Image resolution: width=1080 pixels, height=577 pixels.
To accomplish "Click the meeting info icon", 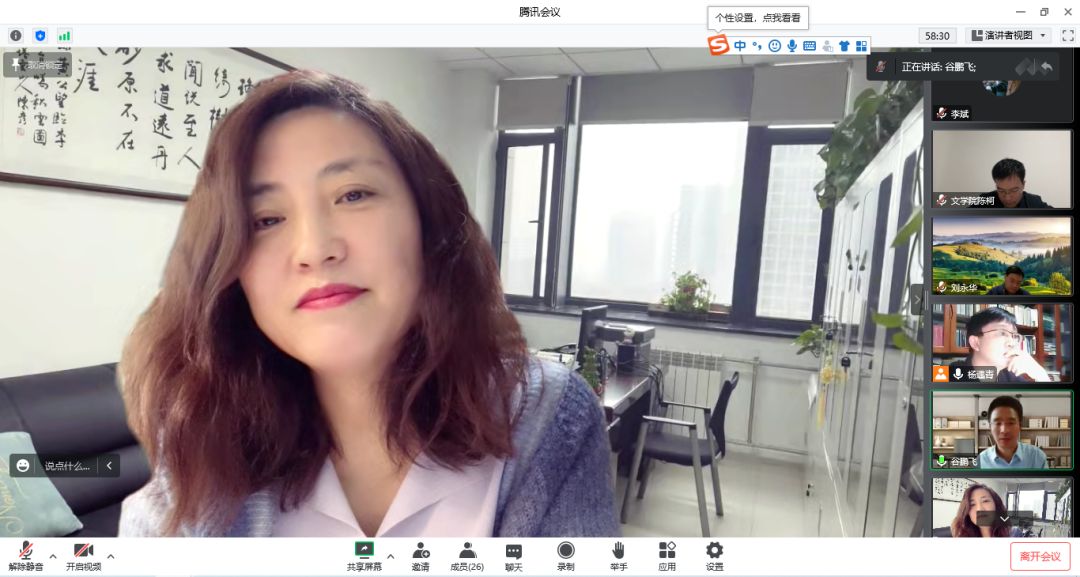I will coord(16,36).
